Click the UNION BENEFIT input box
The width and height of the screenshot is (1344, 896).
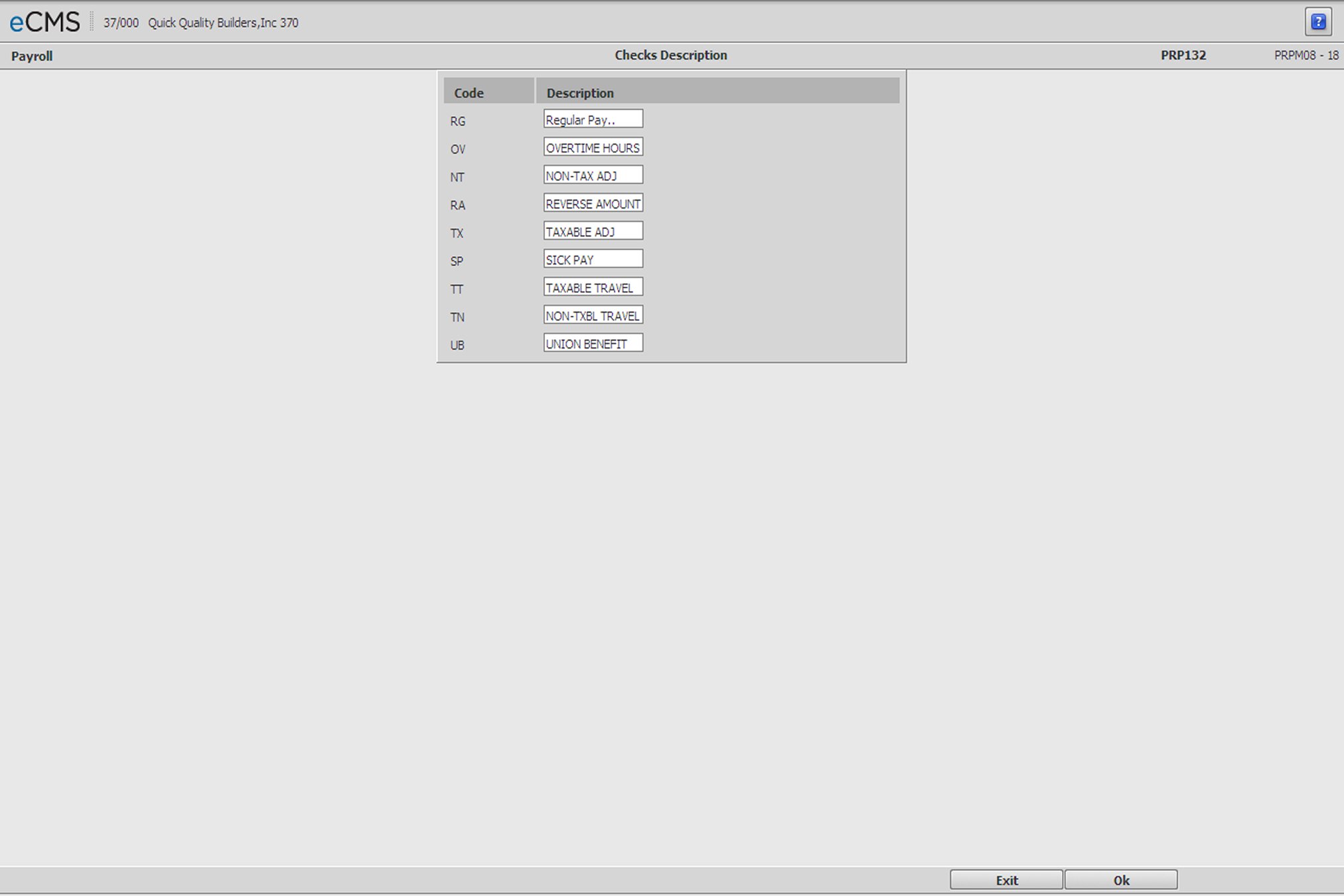tap(593, 342)
